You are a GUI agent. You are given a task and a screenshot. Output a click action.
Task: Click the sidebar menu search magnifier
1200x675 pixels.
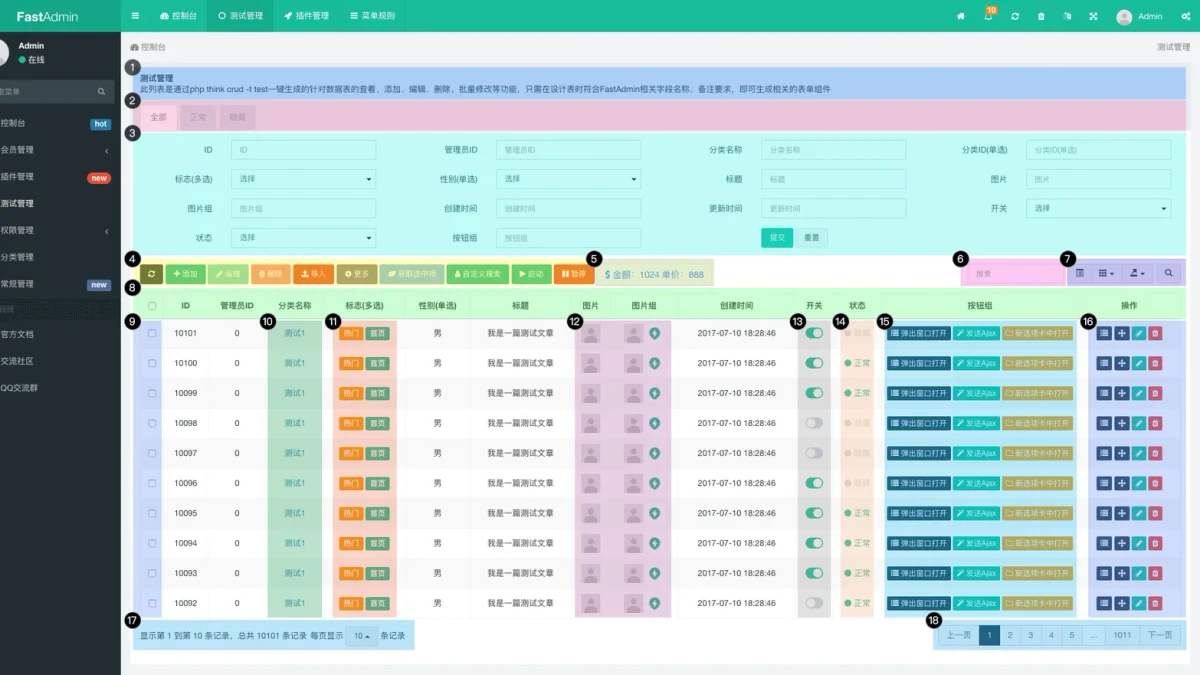101,91
